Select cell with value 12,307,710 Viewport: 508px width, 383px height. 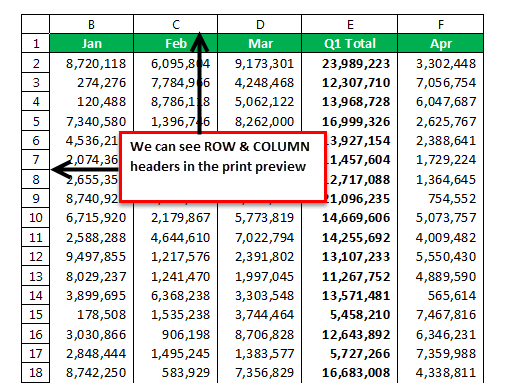(x=349, y=82)
